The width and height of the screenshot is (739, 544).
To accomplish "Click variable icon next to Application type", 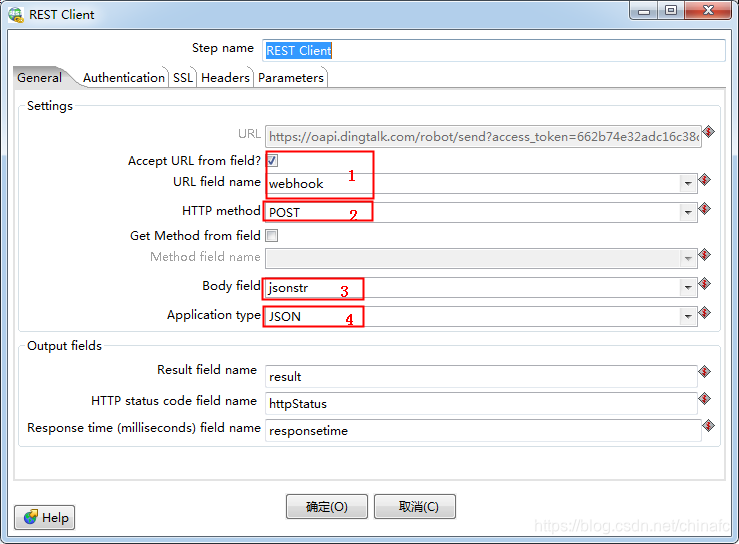I will 704,313.
